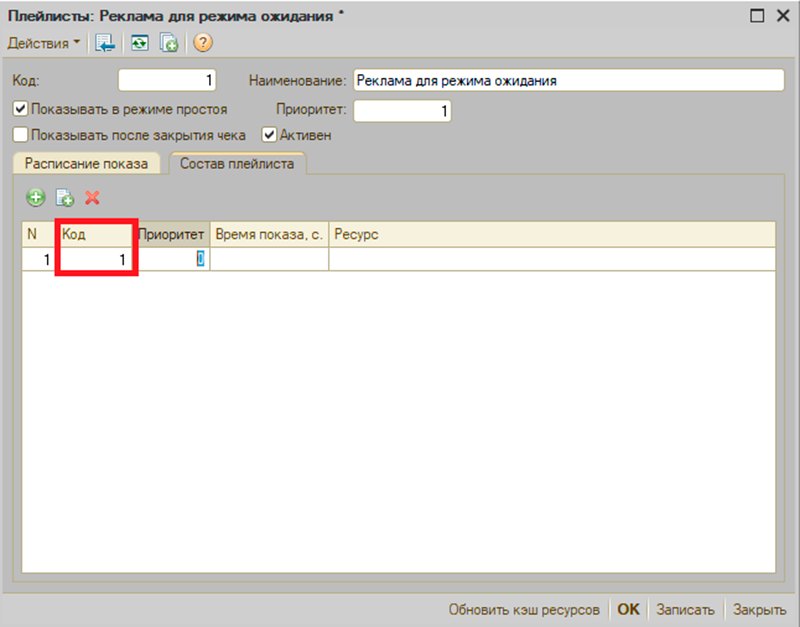Click the 'Обновить кэш ресурсов' button
Viewport: 800px width, 627px height.
point(524,610)
